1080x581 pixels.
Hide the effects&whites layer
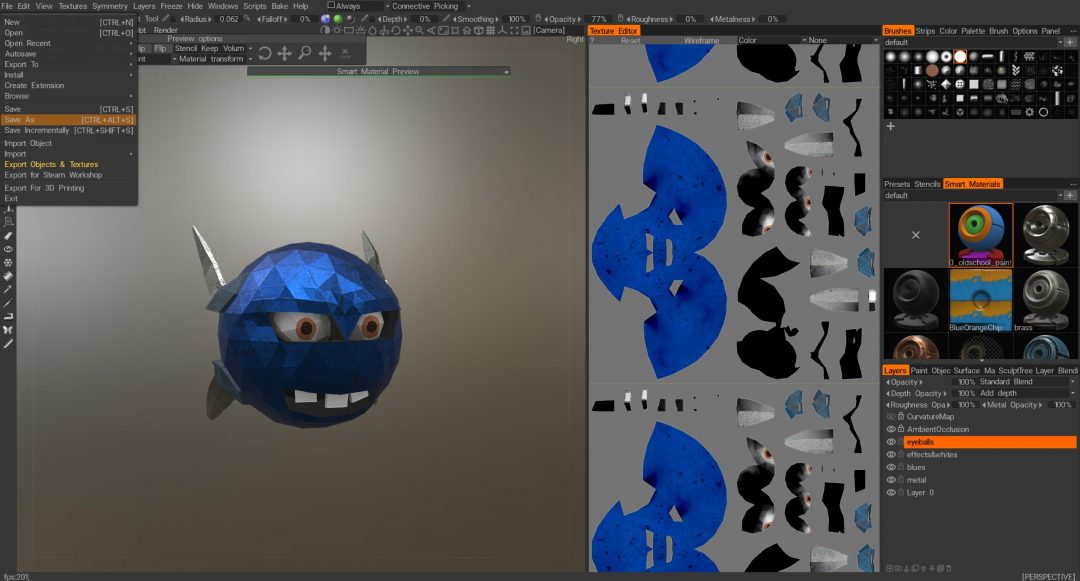click(x=891, y=454)
